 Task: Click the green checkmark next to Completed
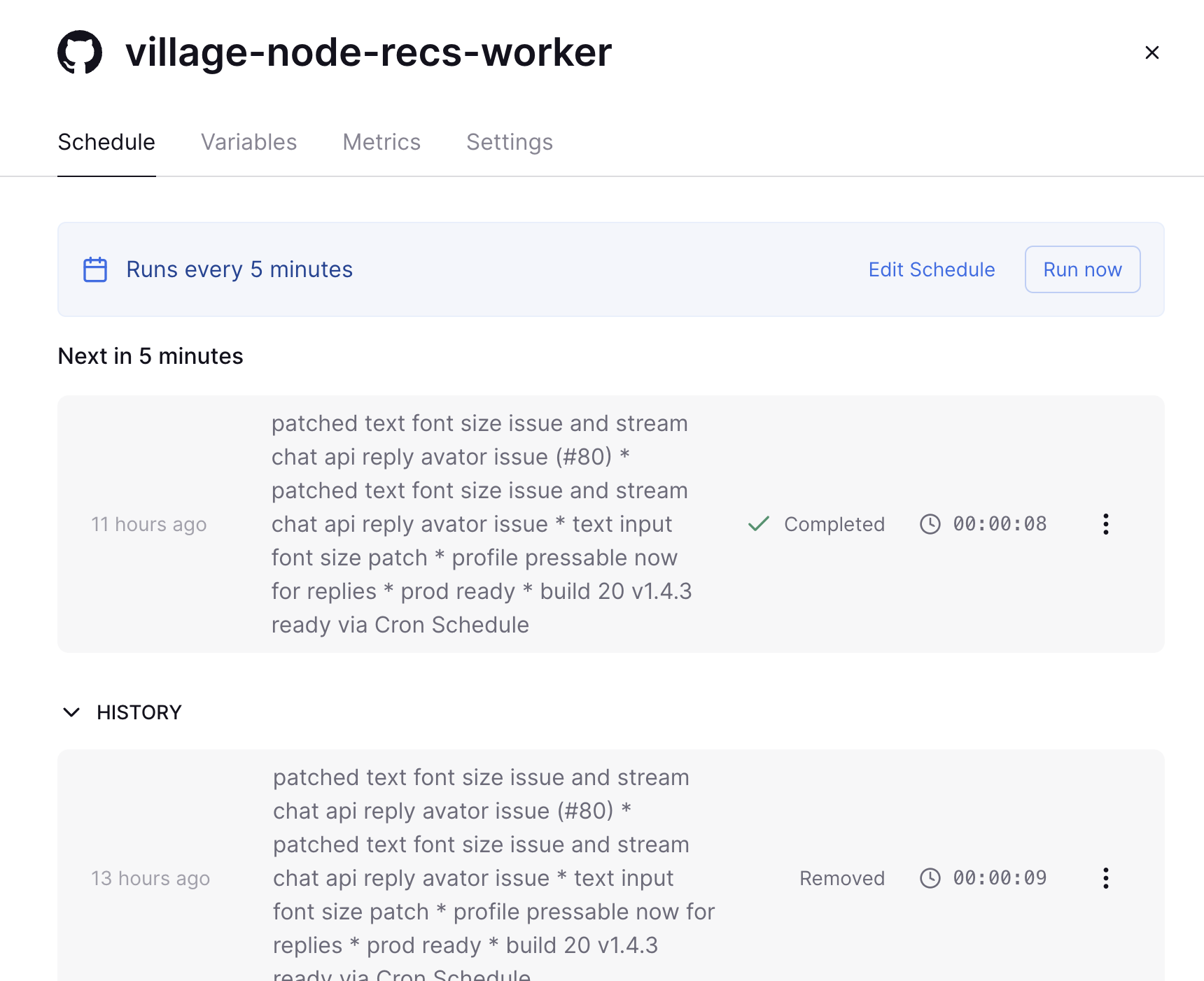click(x=759, y=524)
